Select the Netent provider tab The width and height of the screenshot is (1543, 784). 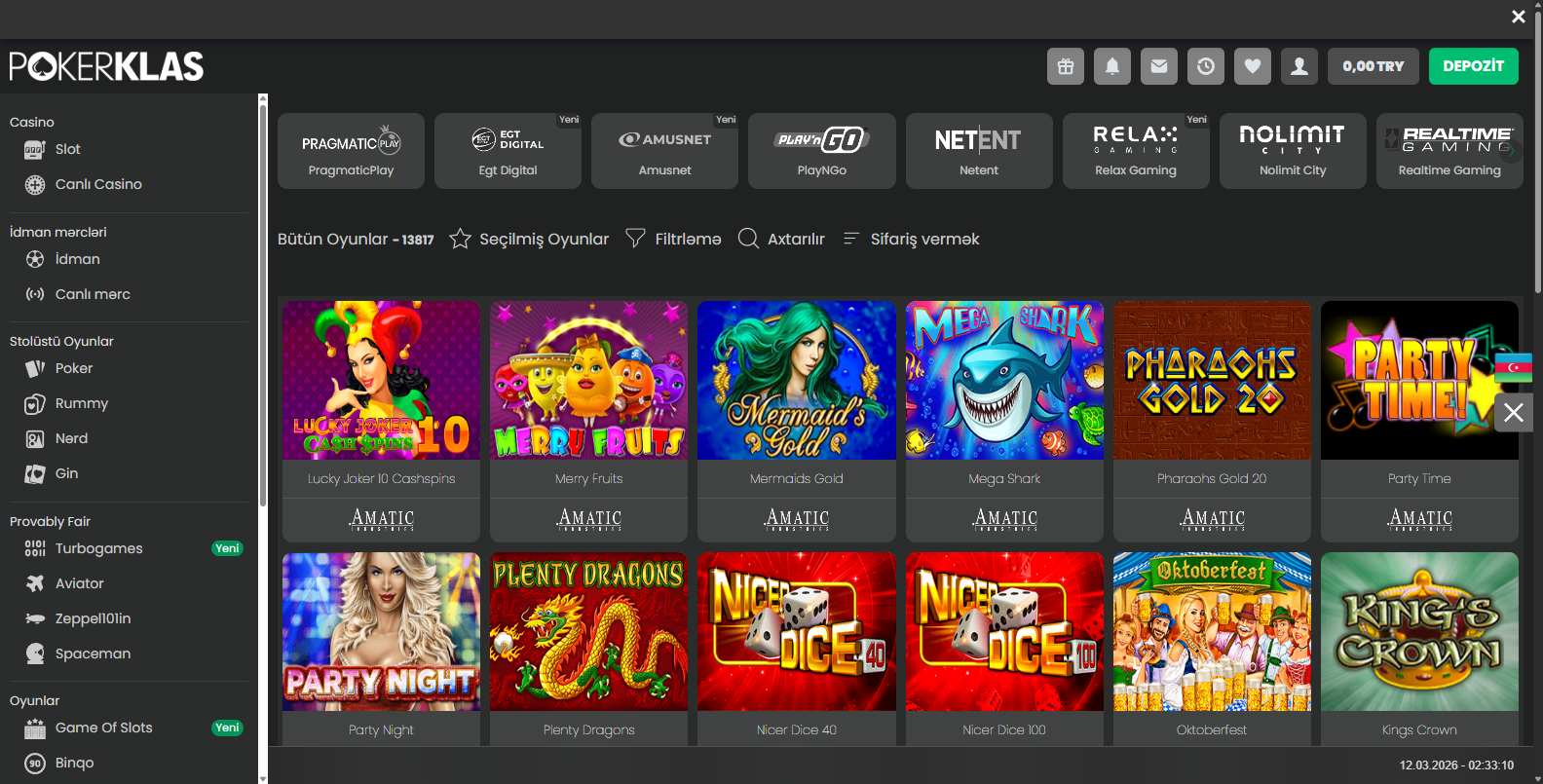tap(979, 151)
